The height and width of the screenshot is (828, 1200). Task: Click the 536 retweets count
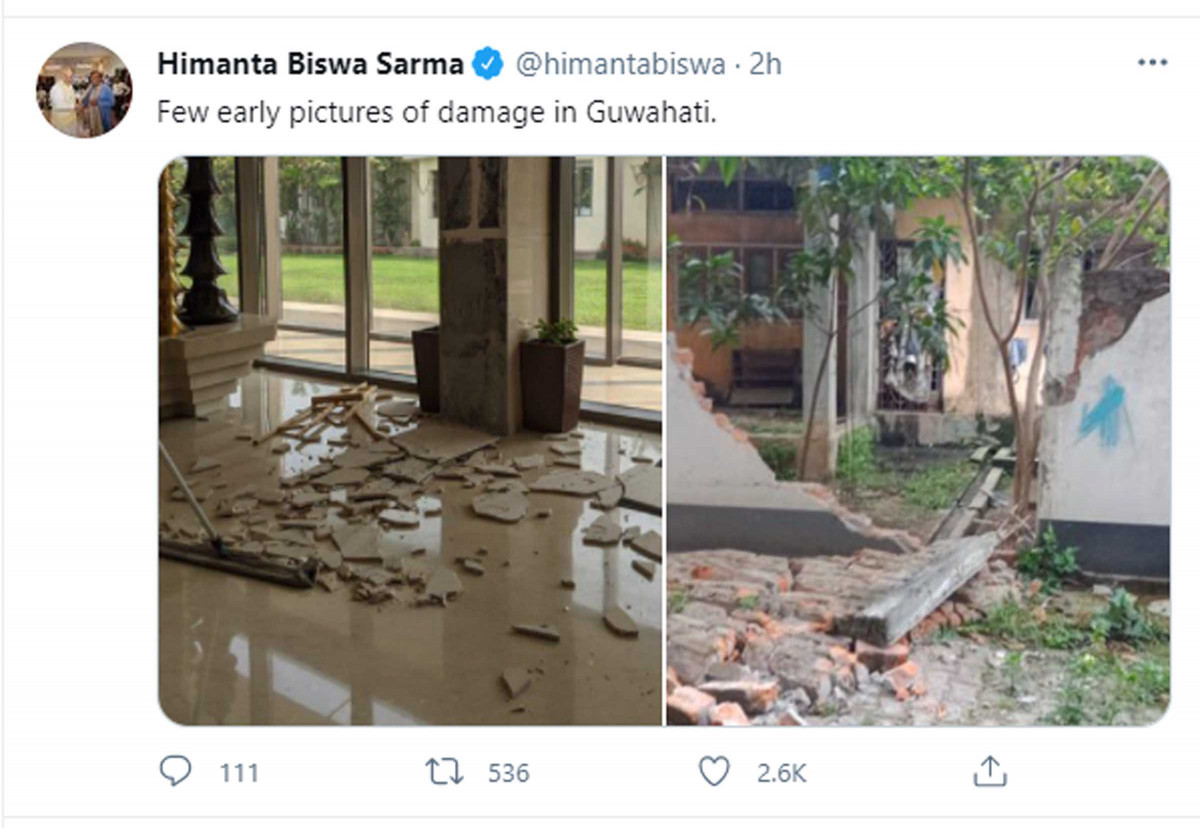[x=508, y=773]
